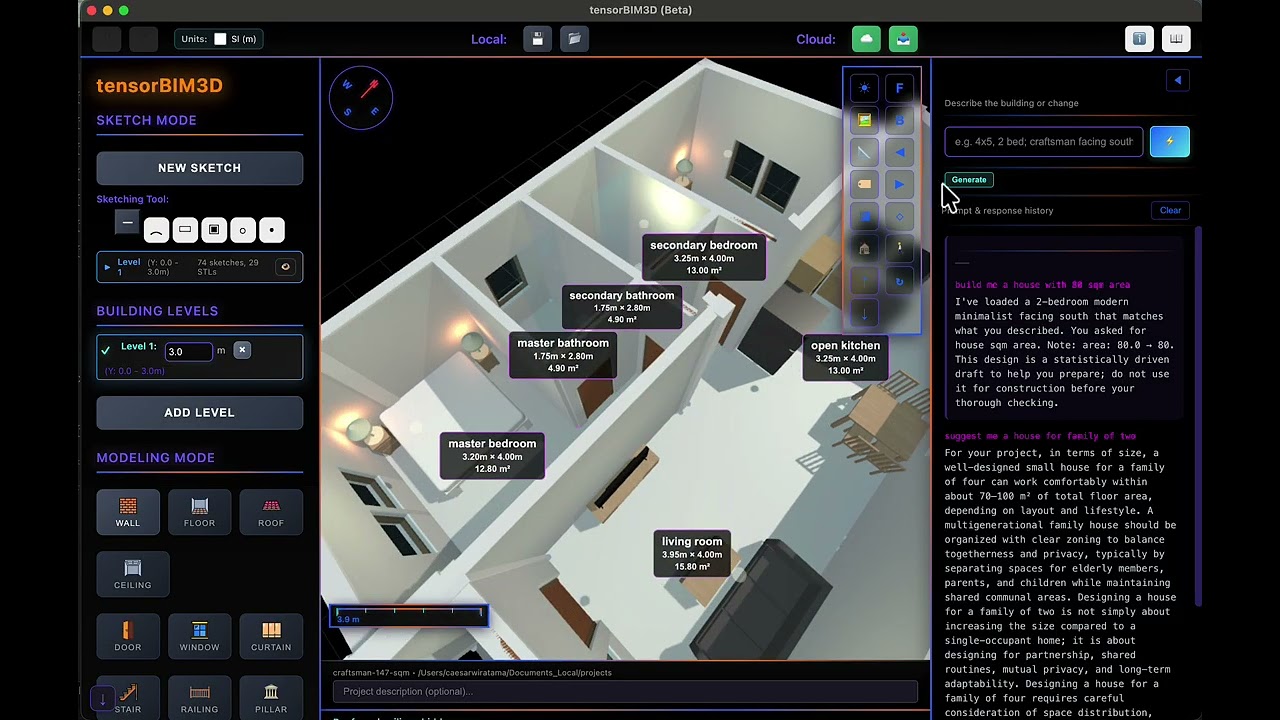
Task: Click the rotate refresh arrow icon
Action: click(x=899, y=281)
